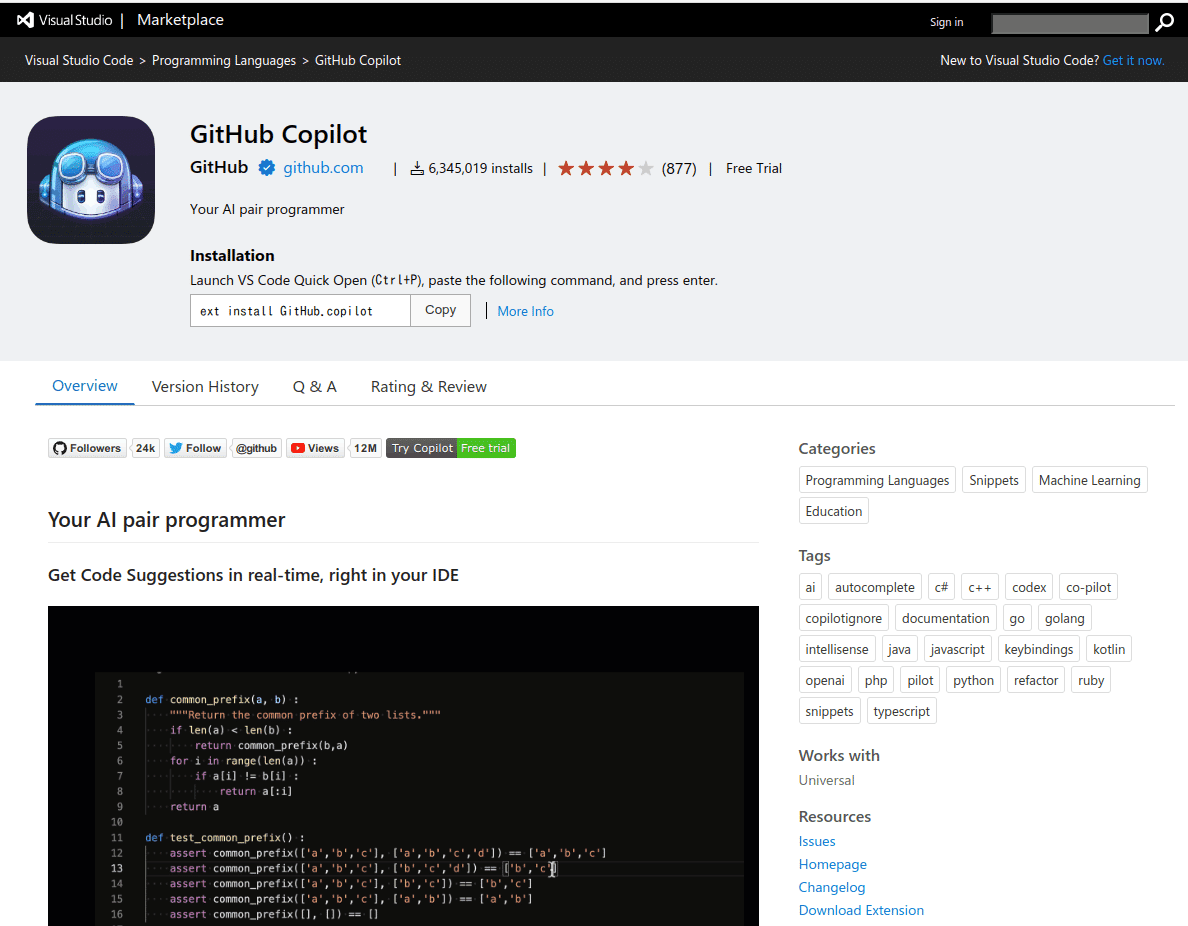Screen dimensions: 1188x926
Task: Focus the marketplace search field
Action: (x=1070, y=23)
